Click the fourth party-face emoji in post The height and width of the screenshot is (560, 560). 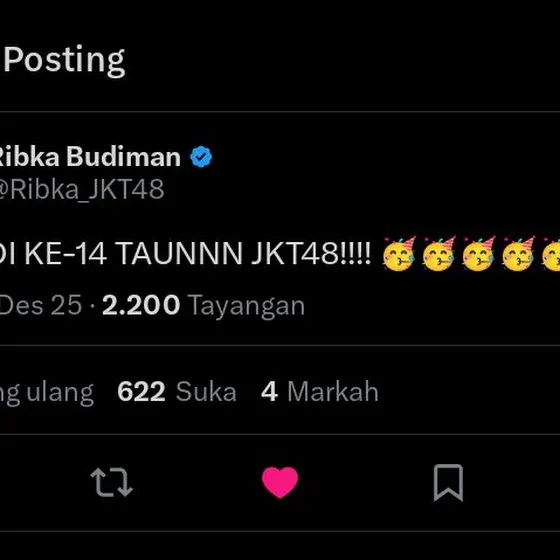click(x=518, y=254)
